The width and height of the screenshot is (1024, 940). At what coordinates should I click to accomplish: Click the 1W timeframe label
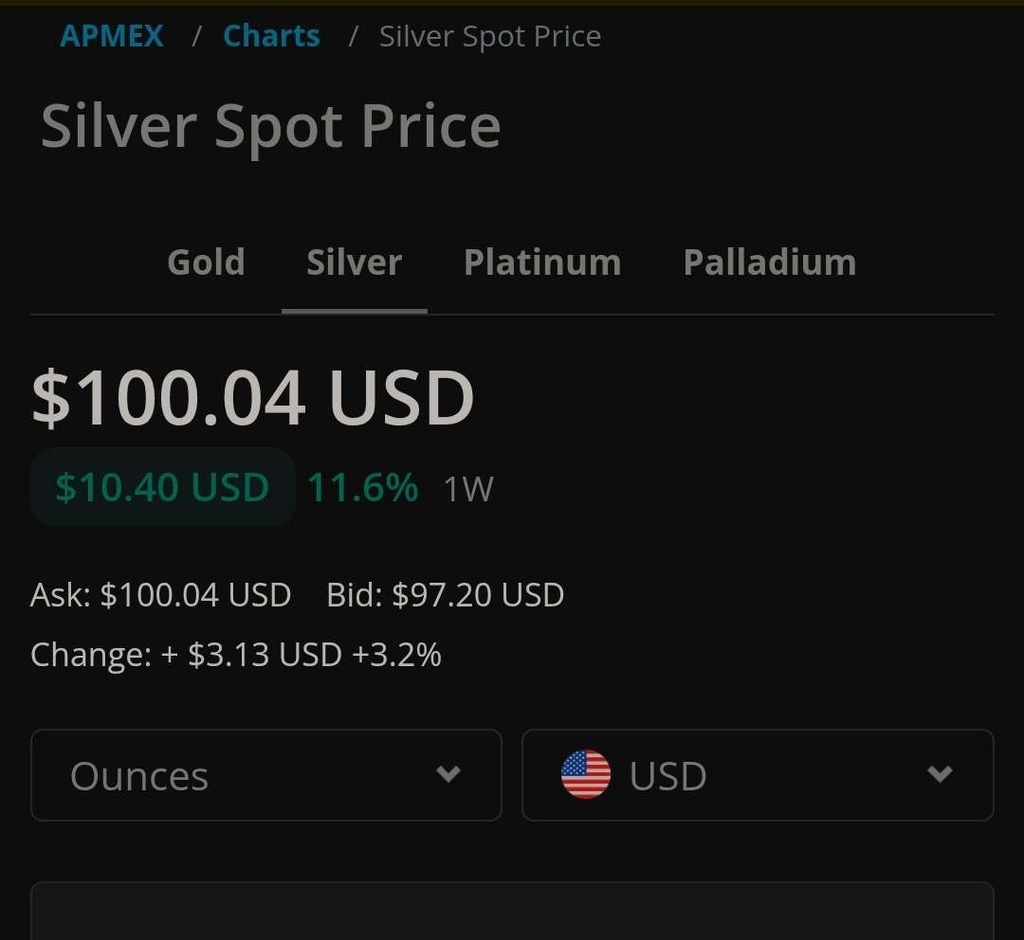point(469,489)
